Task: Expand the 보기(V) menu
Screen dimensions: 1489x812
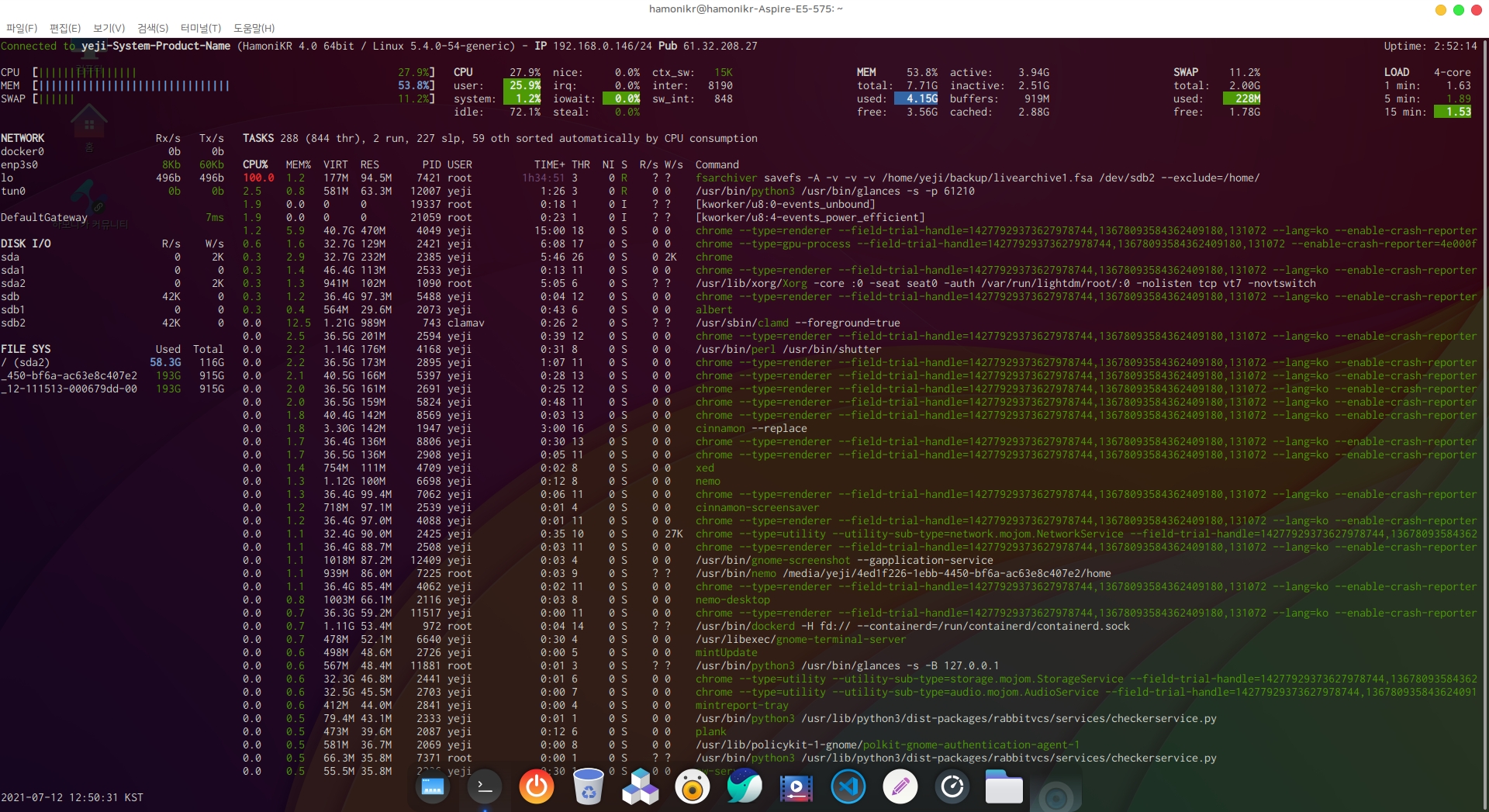Action: (109, 28)
